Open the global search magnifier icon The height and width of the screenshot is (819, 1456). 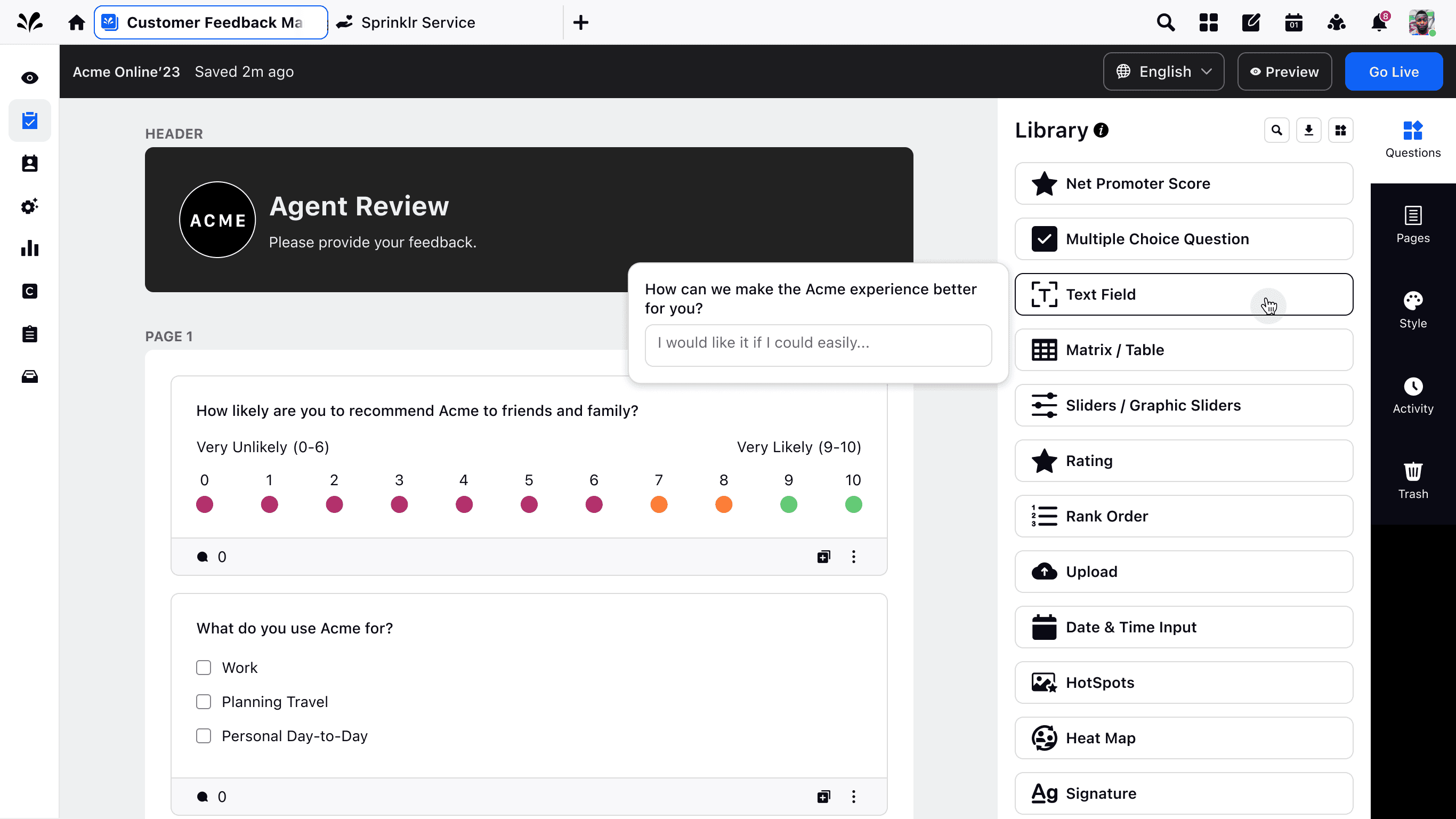click(x=1166, y=22)
